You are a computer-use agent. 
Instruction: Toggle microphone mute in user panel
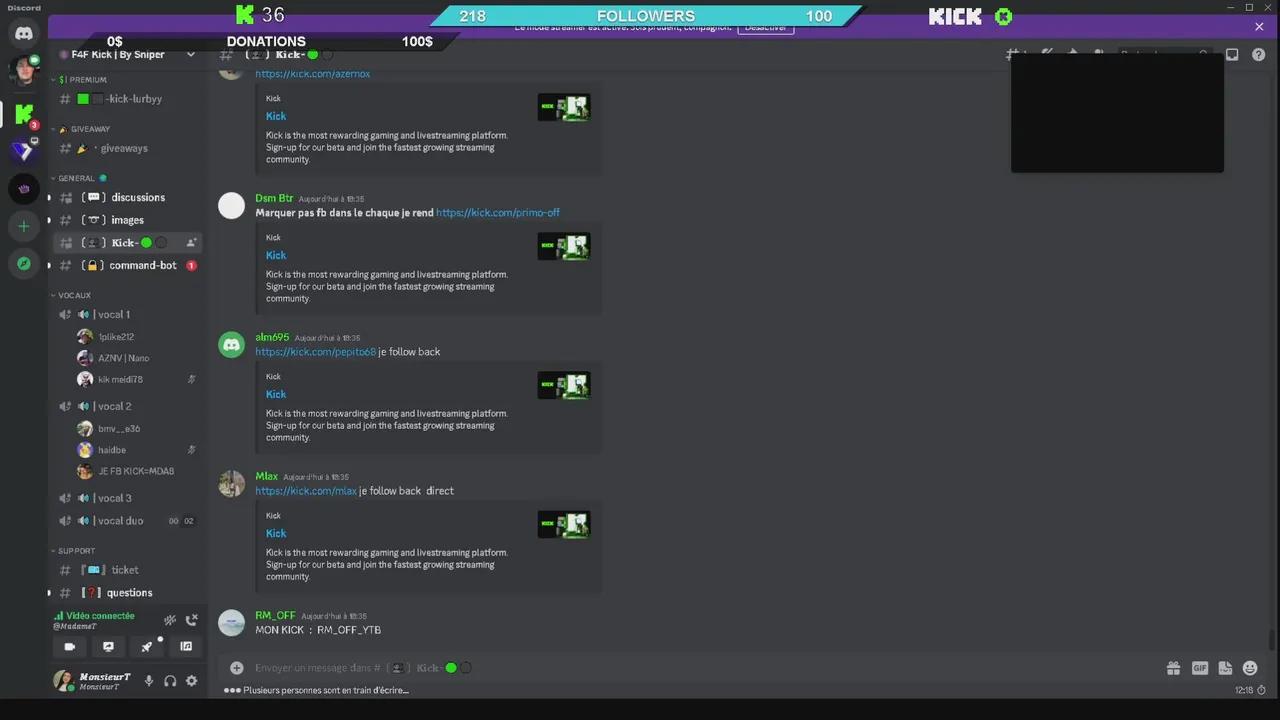[149, 681]
